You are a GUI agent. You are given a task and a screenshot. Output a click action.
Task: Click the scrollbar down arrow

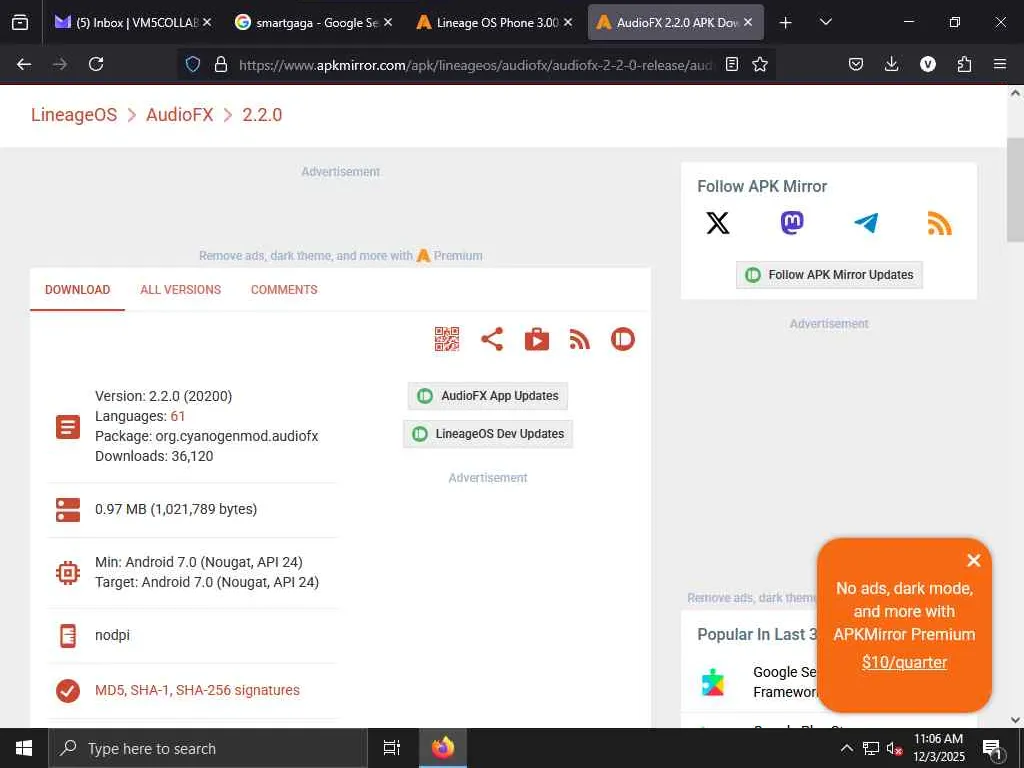pyautogui.click(x=1015, y=720)
